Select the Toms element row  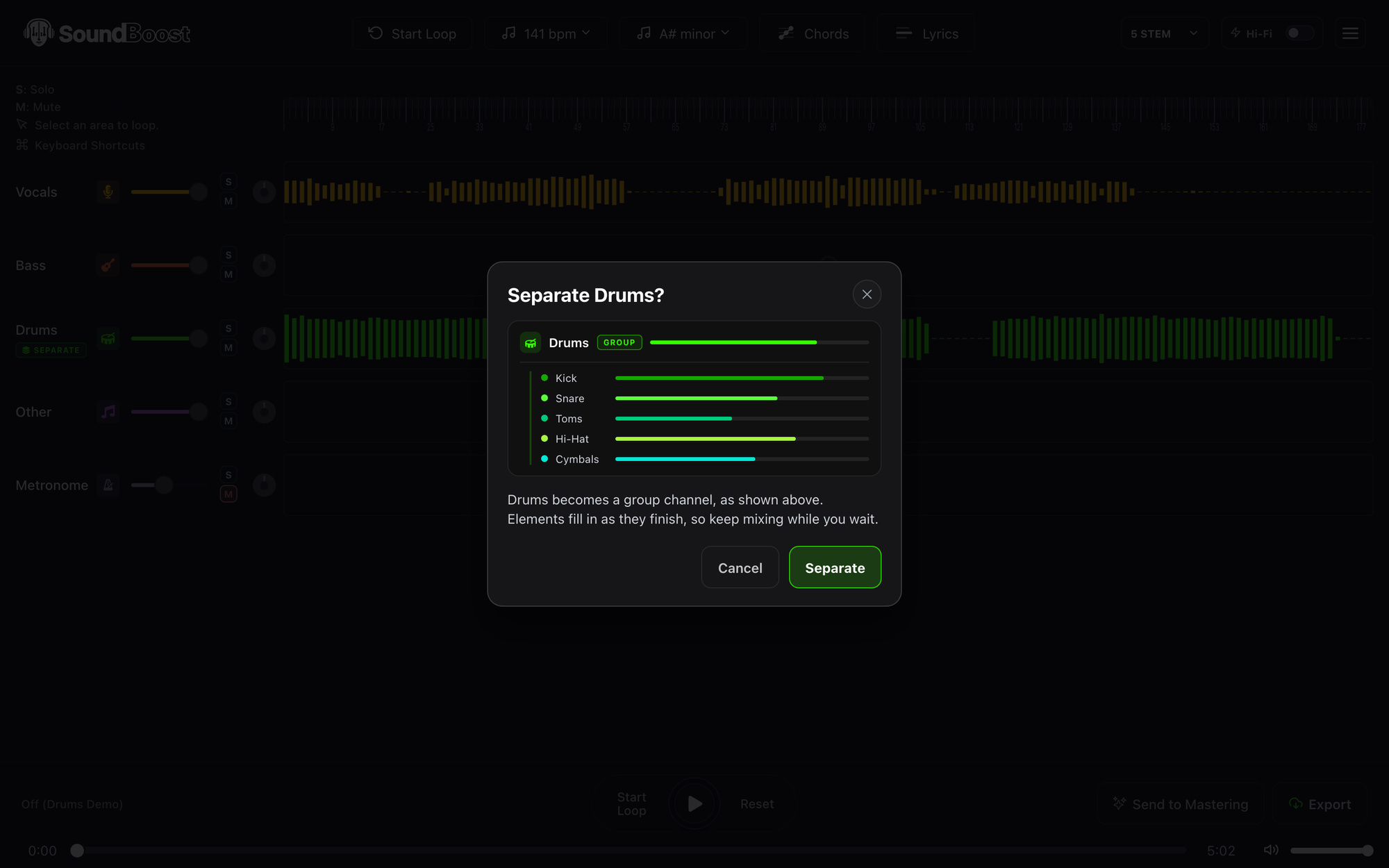point(704,418)
